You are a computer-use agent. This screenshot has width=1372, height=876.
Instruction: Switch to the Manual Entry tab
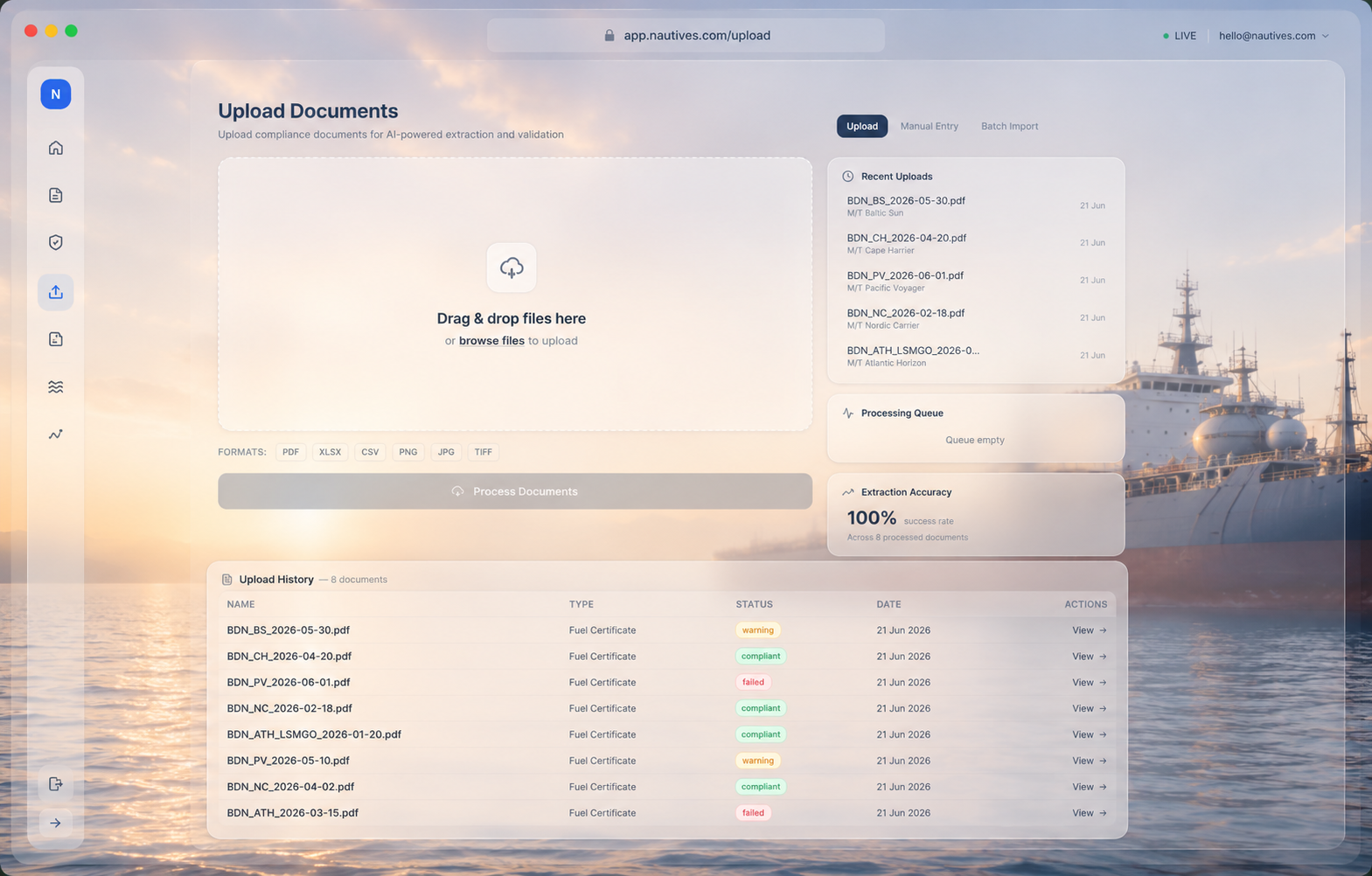click(x=929, y=126)
